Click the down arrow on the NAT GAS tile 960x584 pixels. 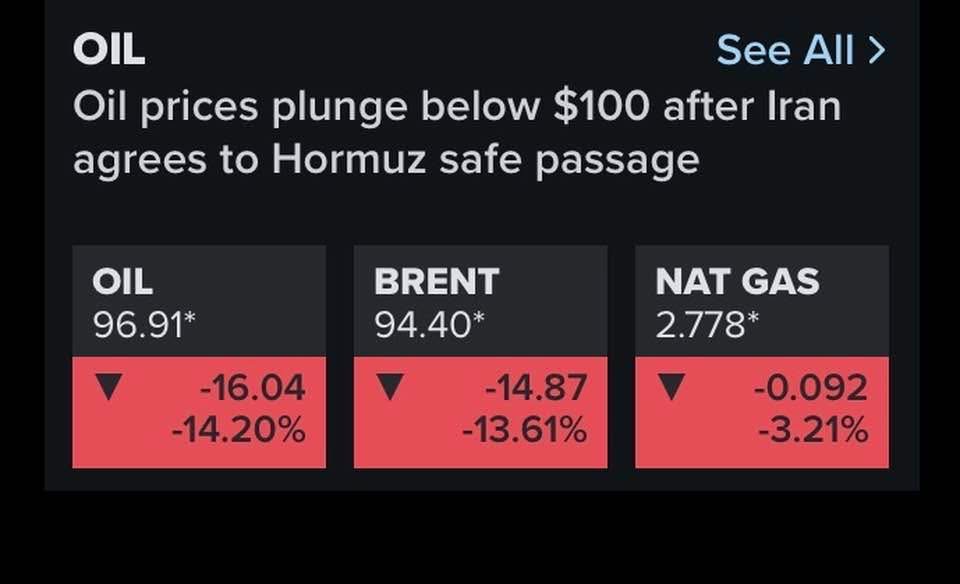(x=670, y=387)
